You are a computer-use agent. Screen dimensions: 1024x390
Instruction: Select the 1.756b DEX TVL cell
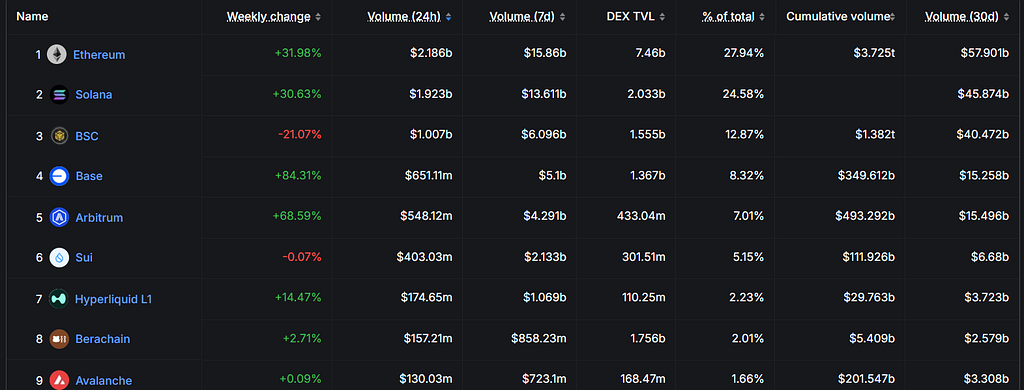pos(648,338)
